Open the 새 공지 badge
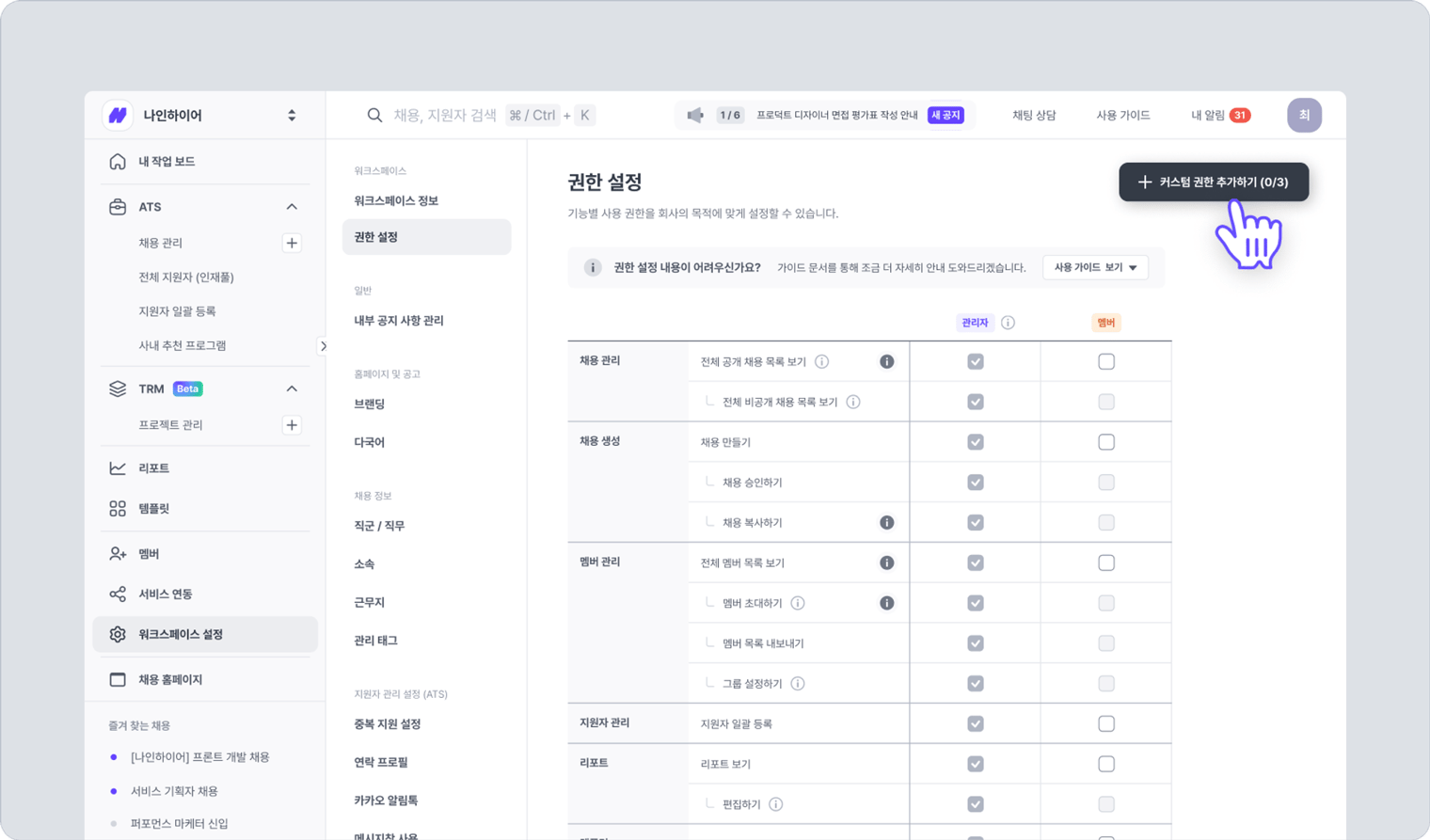Screen dimensions: 1430x840 [945, 115]
